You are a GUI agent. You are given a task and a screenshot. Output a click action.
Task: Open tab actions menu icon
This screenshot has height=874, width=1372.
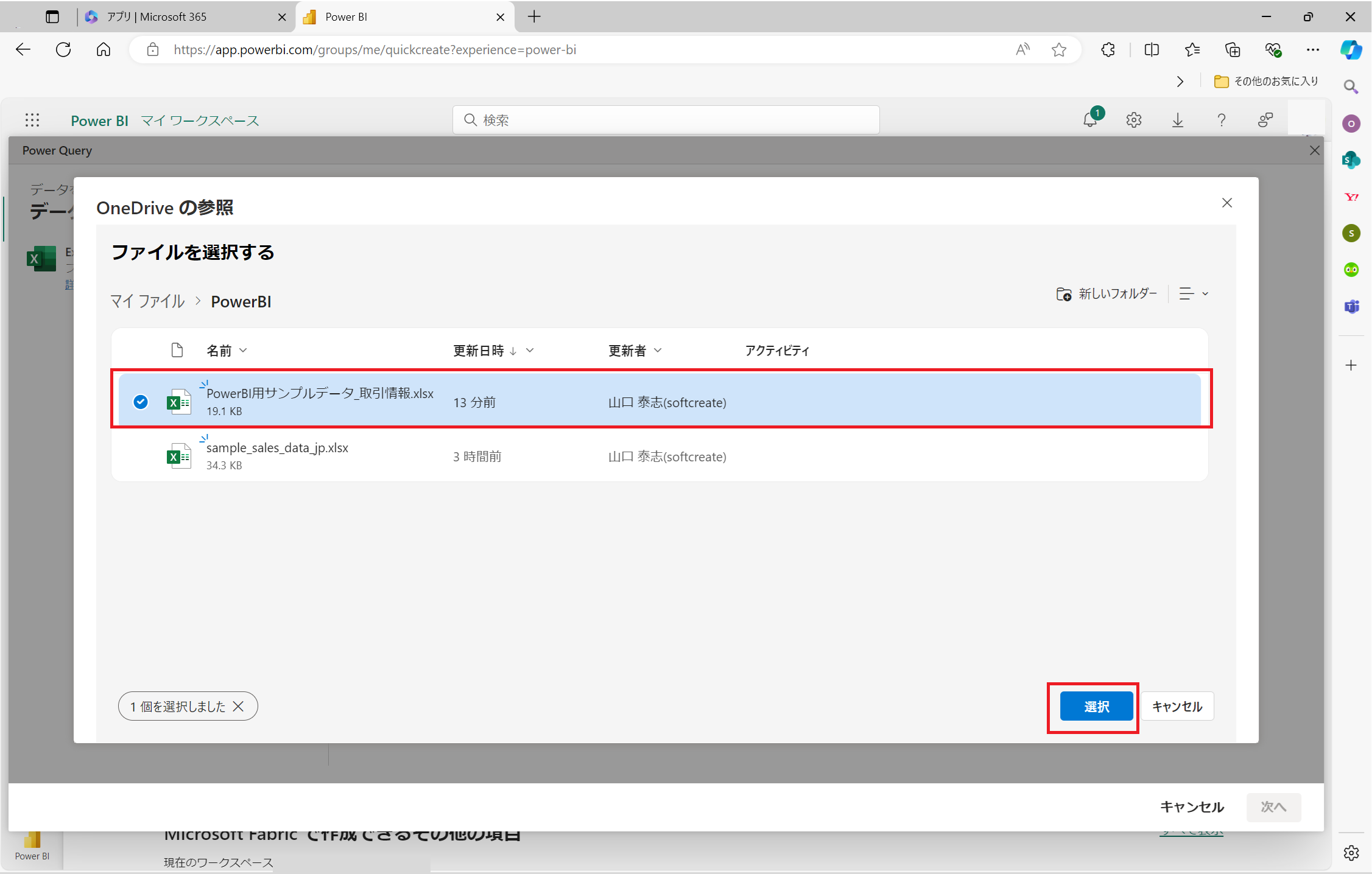coord(52,17)
